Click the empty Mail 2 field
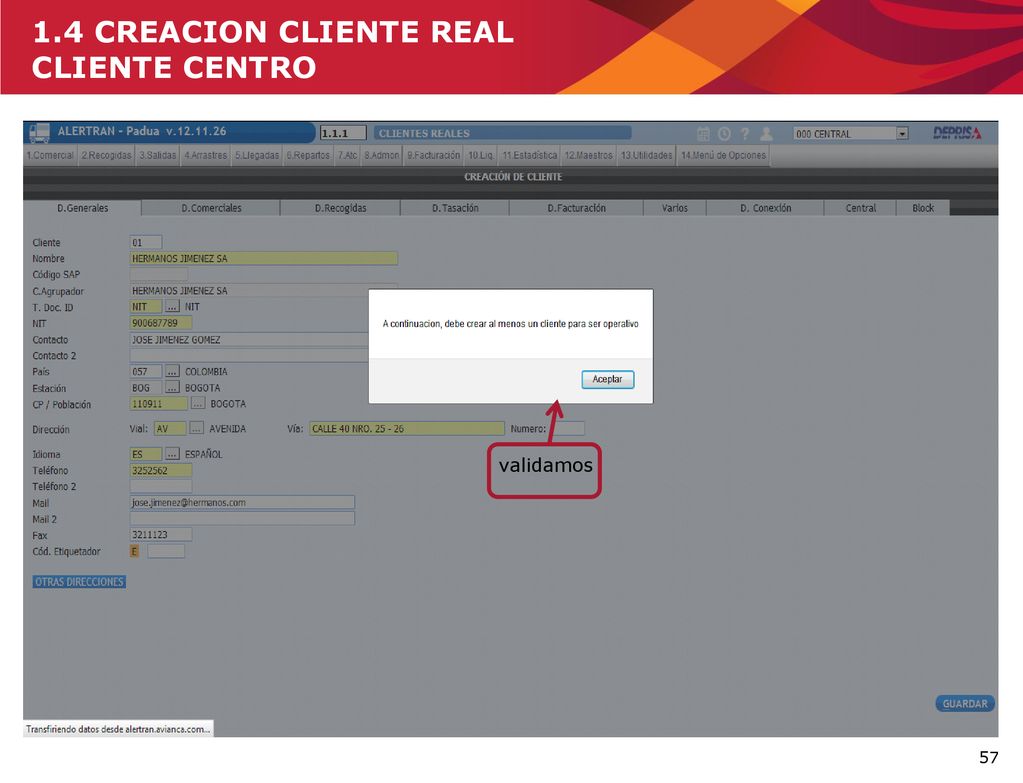 (242, 519)
